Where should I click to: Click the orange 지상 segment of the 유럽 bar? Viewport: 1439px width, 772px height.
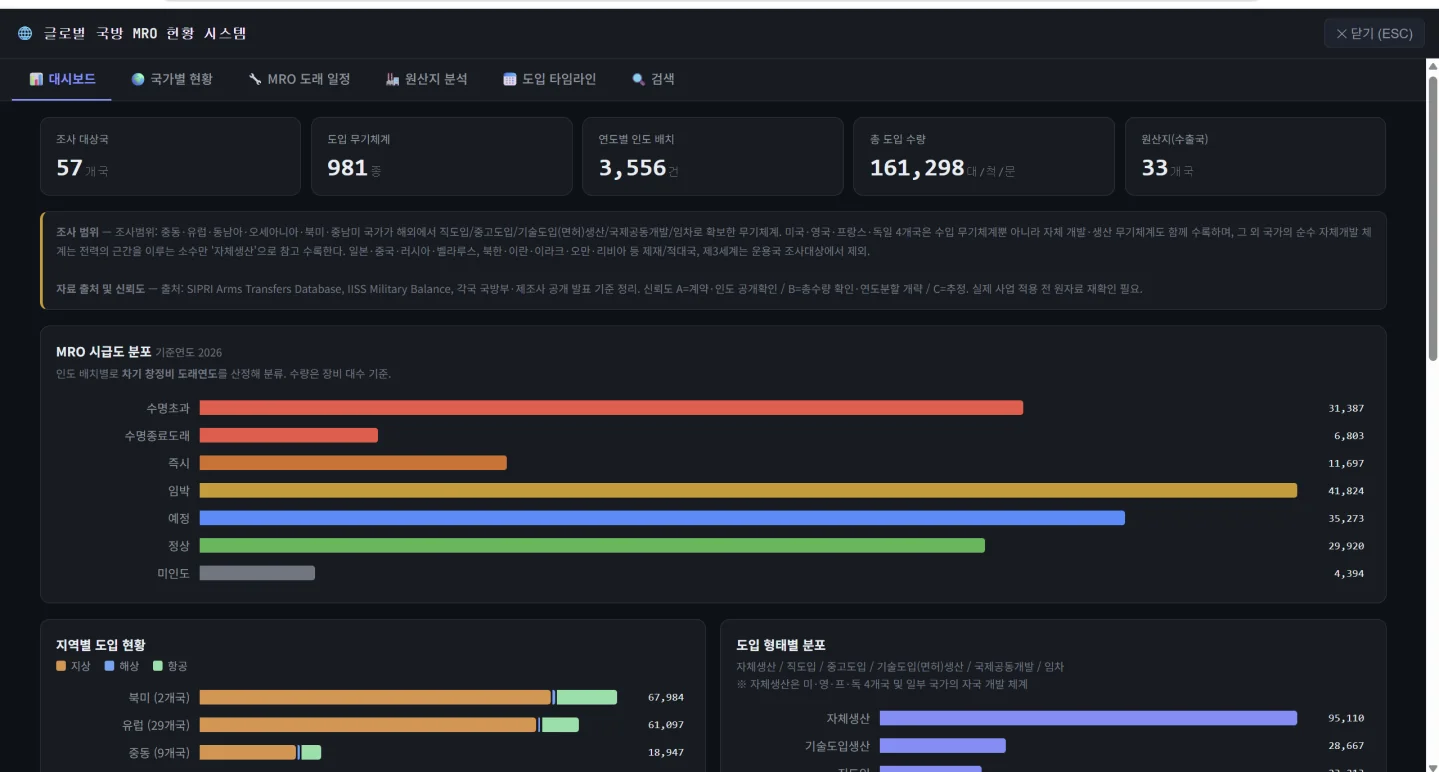pyautogui.click(x=368, y=725)
